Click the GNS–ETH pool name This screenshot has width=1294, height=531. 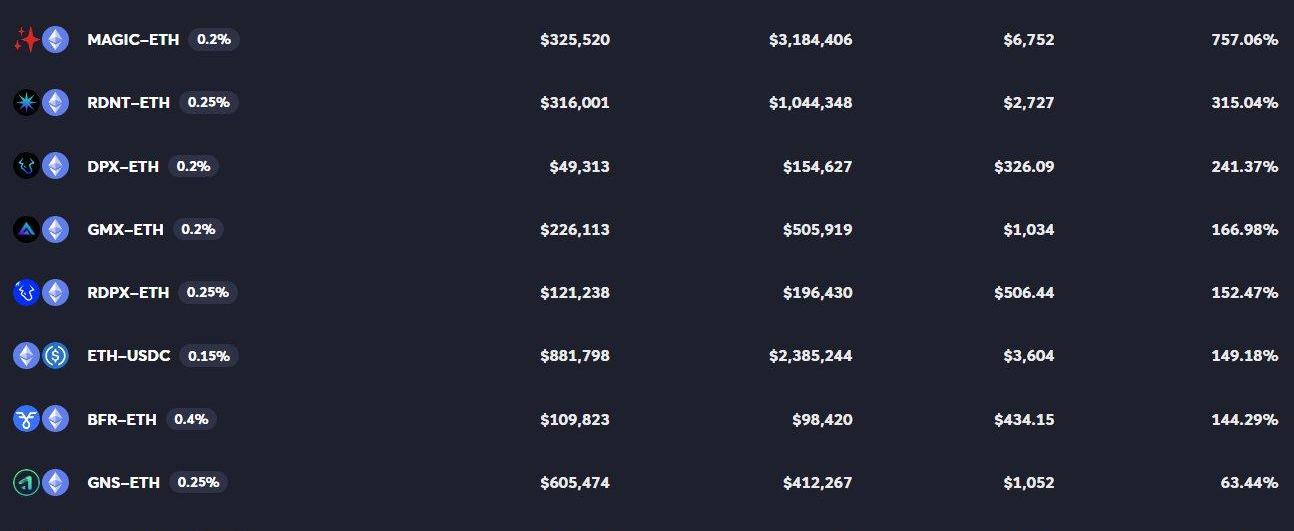pos(123,483)
